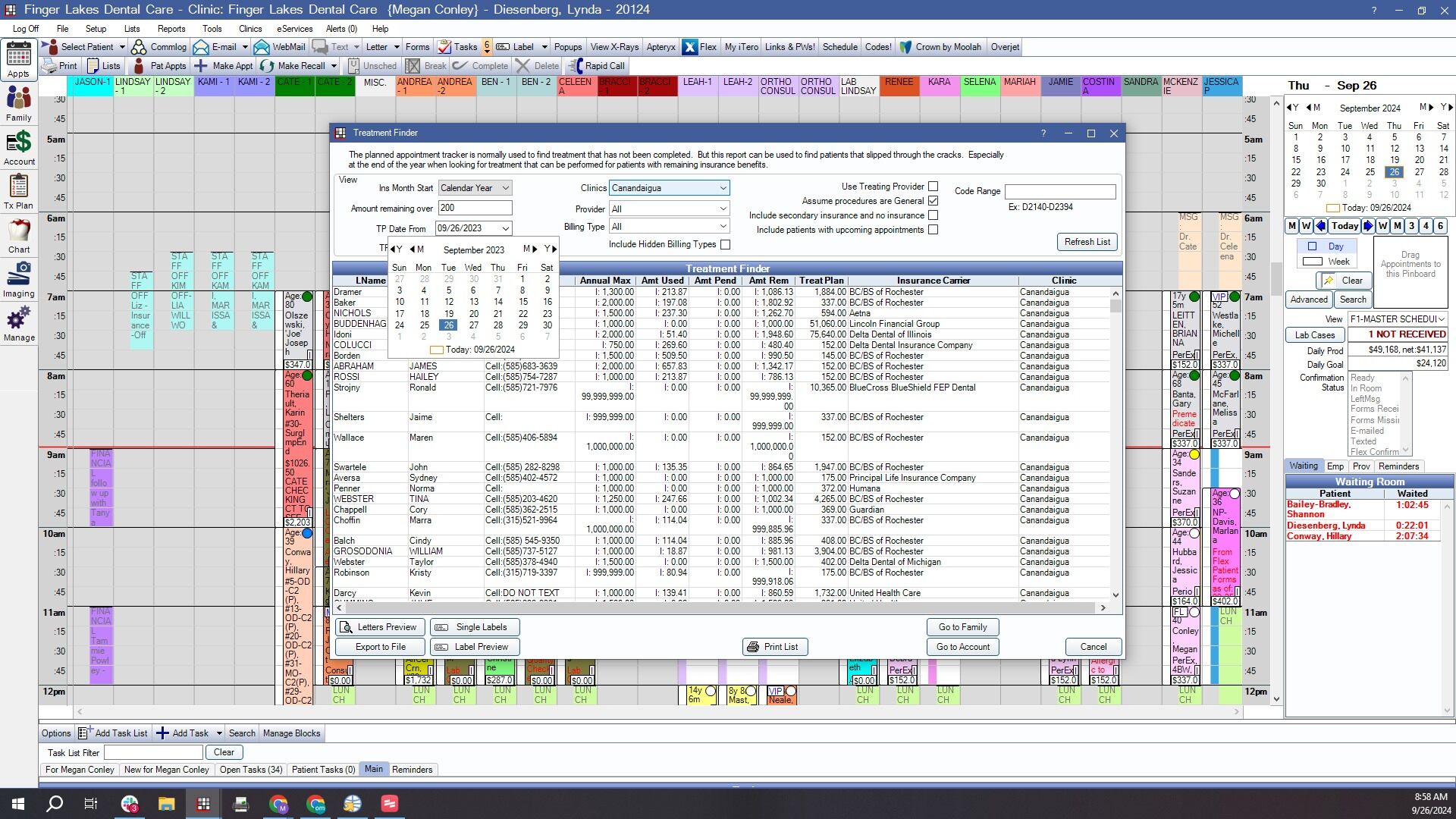
Task: Open the eServices menu
Action: click(x=294, y=29)
